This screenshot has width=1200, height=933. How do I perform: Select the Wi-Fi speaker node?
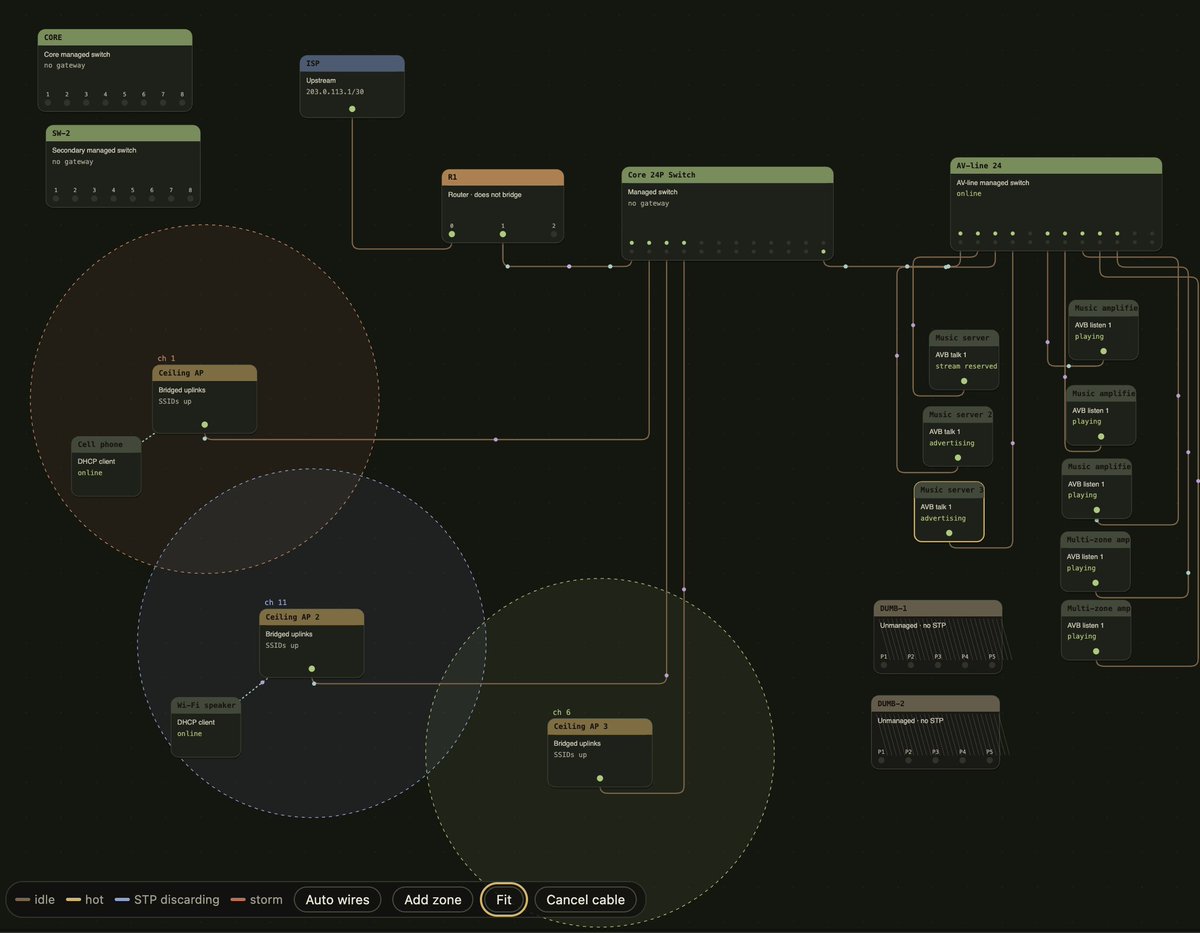pyautogui.click(x=205, y=727)
